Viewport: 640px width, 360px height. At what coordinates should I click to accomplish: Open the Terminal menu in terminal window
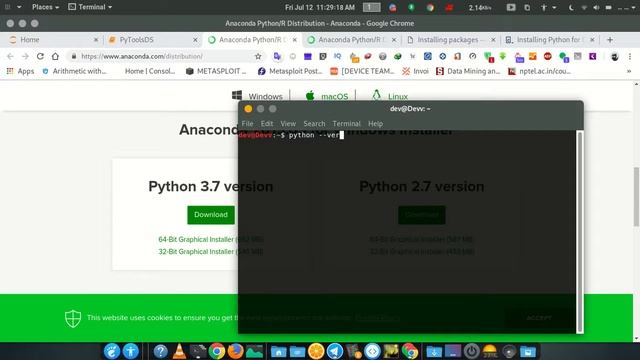(346, 123)
